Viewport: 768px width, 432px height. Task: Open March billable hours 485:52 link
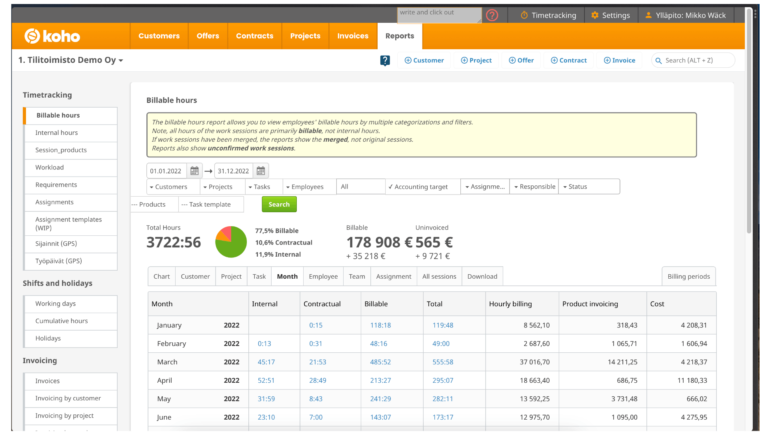pos(380,361)
